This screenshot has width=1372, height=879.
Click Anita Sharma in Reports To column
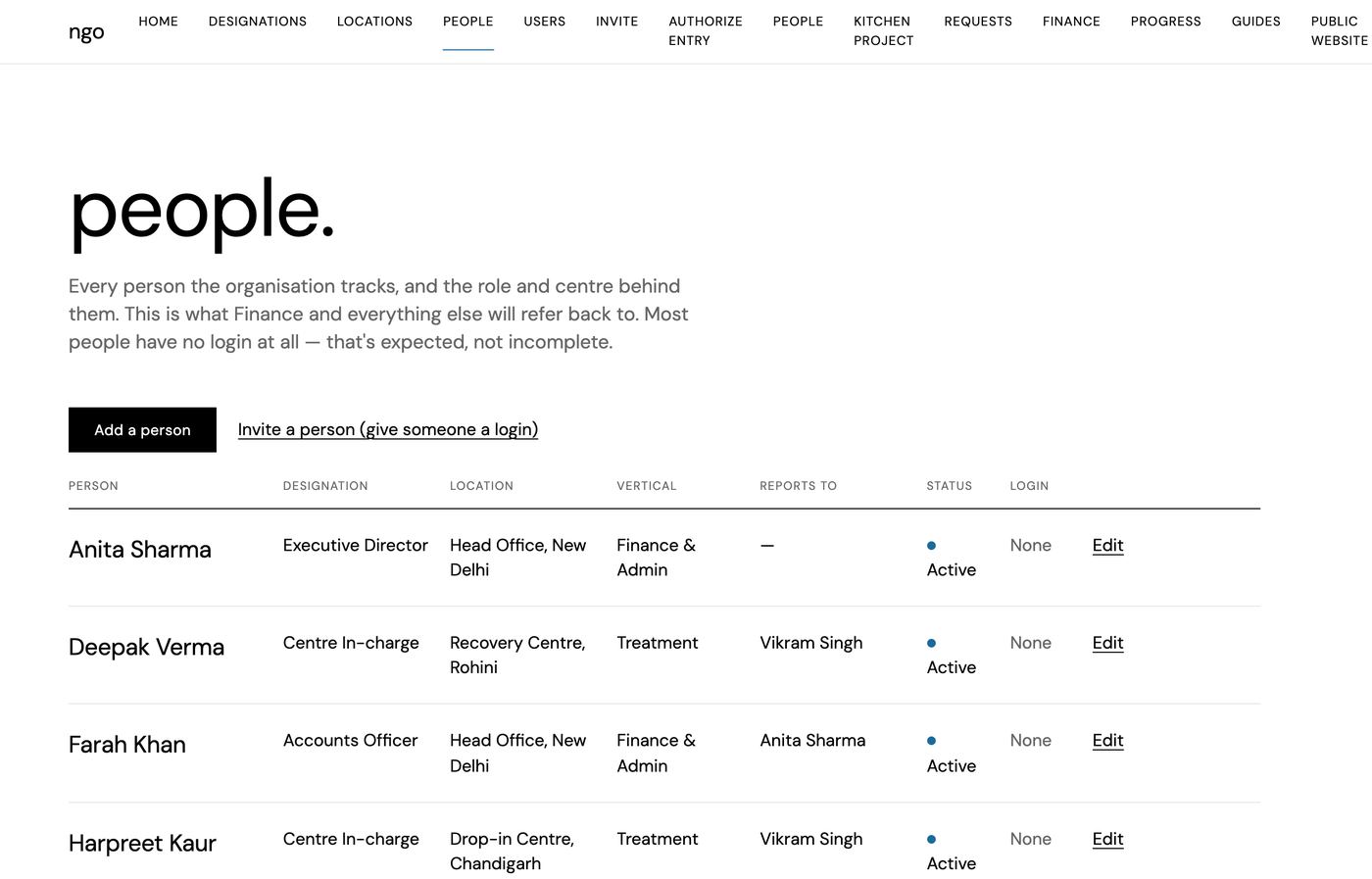tap(812, 741)
